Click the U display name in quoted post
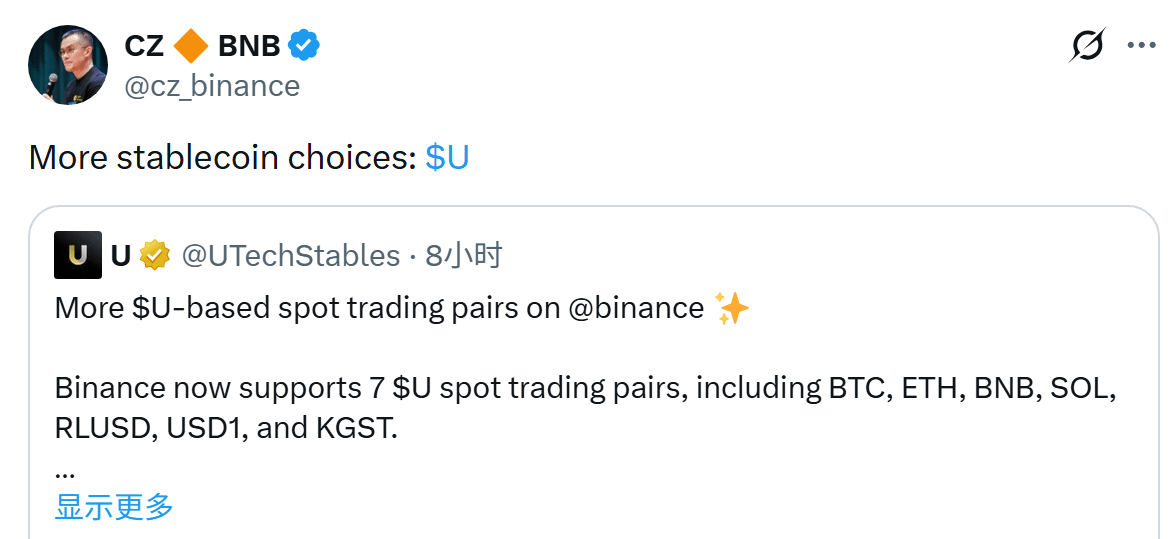Image resolution: width=1175 pixels, height=539 pixels. coord(121,256)
